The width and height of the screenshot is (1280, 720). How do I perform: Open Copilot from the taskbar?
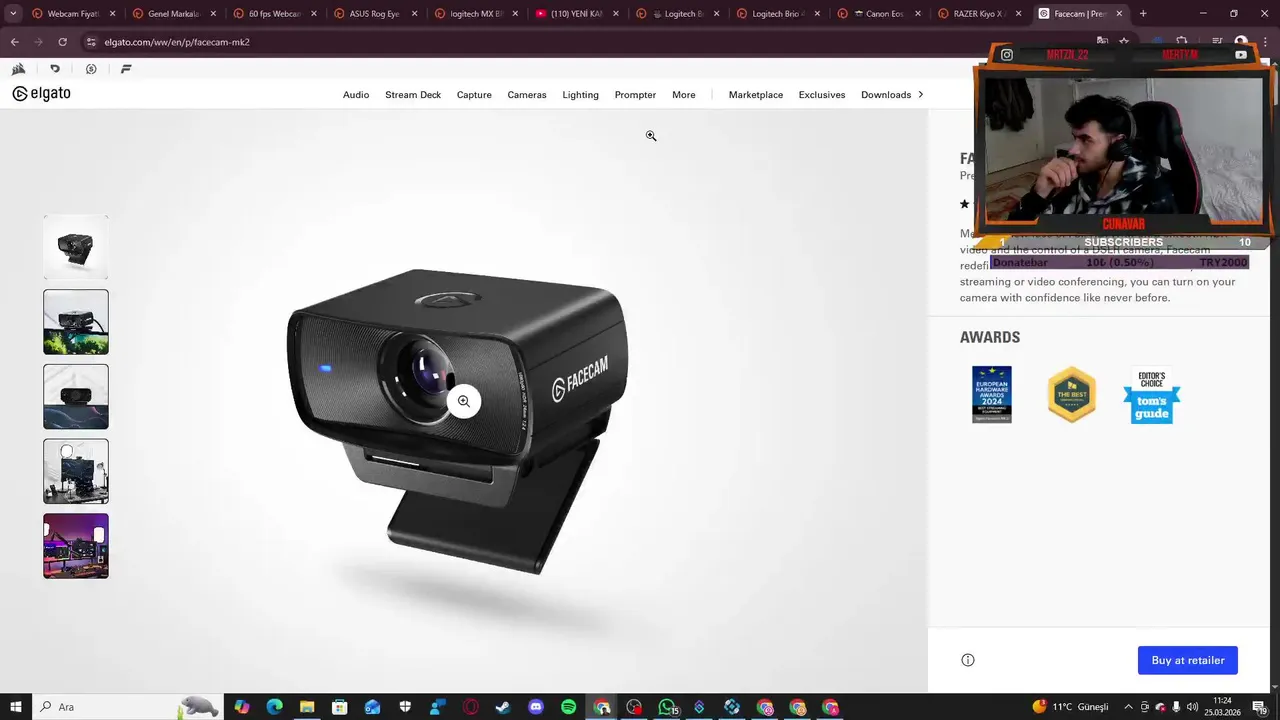(242, 707)
